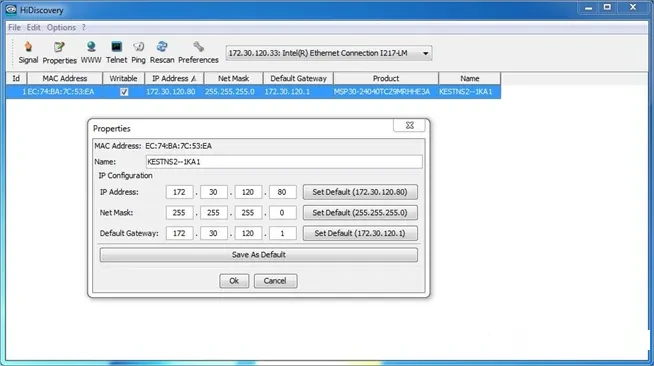Select Default Gateway third octet field
The height and width of the screenshot is (366, 654).
248,233
